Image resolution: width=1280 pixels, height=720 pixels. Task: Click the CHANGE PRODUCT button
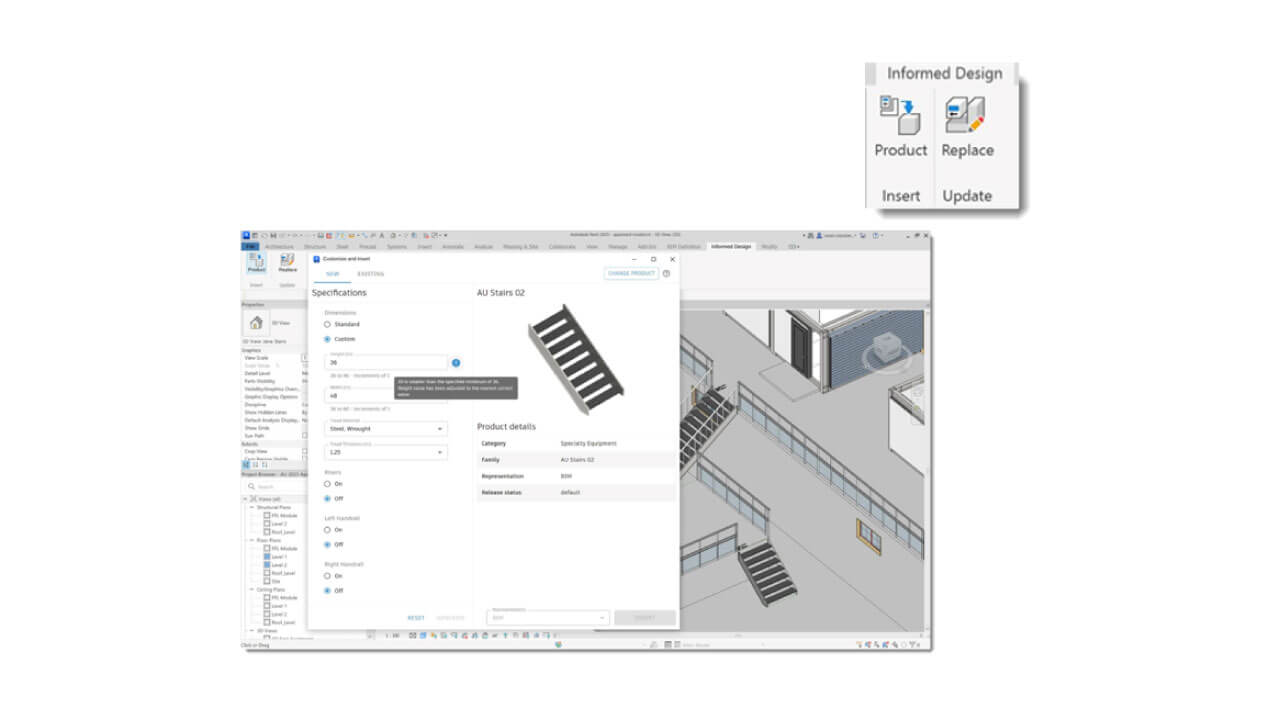[631, 273]
